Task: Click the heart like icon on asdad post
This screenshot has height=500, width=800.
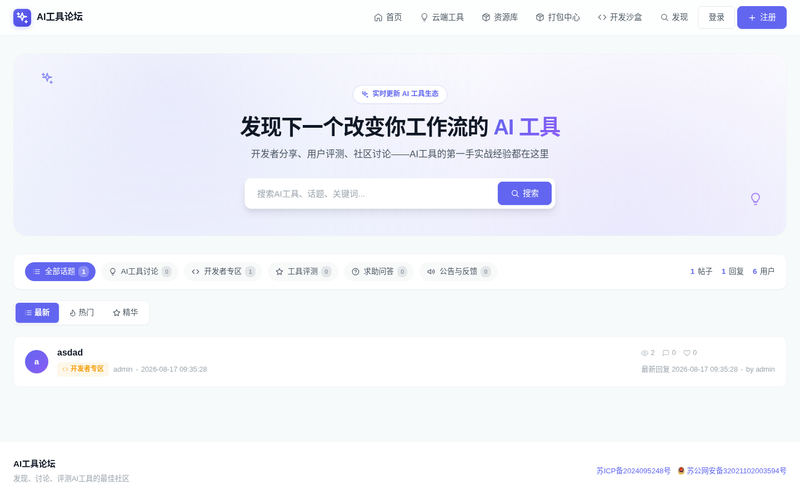Action: [687, 353]
